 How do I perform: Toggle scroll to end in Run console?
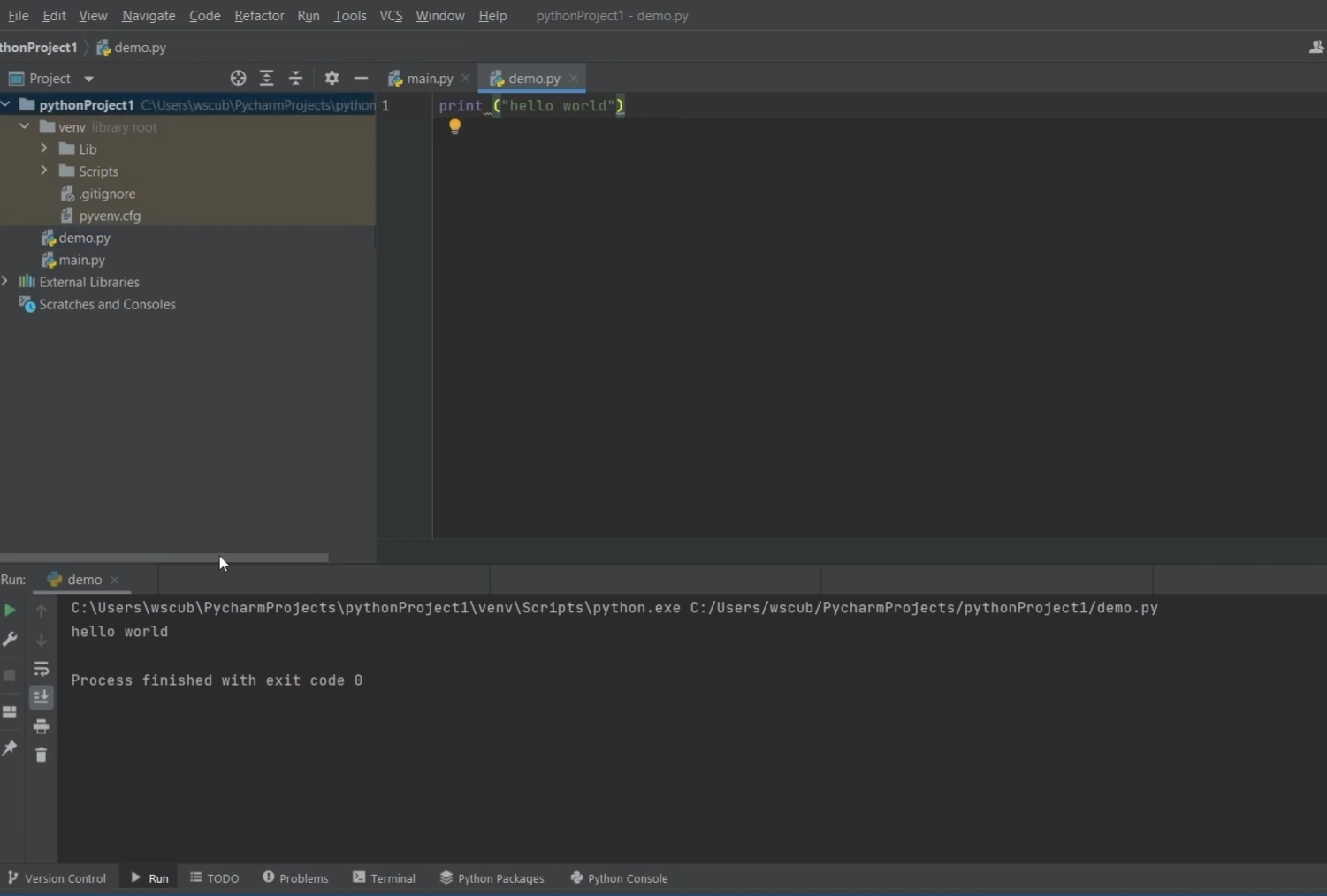[41, 697]
